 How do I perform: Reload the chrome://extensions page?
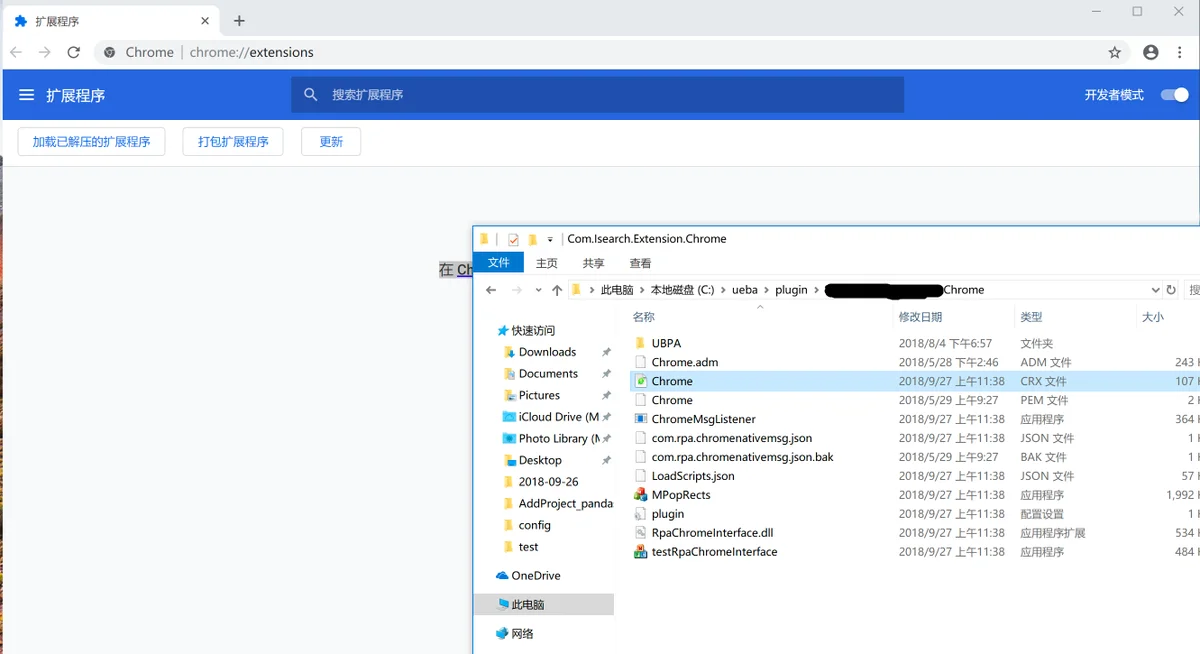73,52
